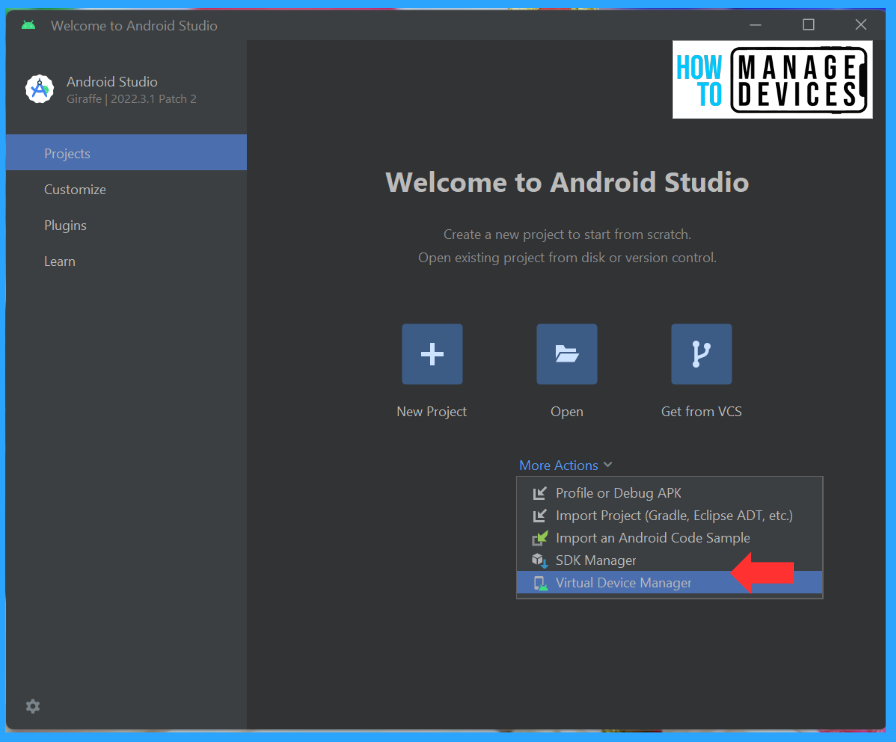This screenshot has width=896, height=742.
Task: Select Profile or Debug APK menu entry
Action: tap(669, 493)
